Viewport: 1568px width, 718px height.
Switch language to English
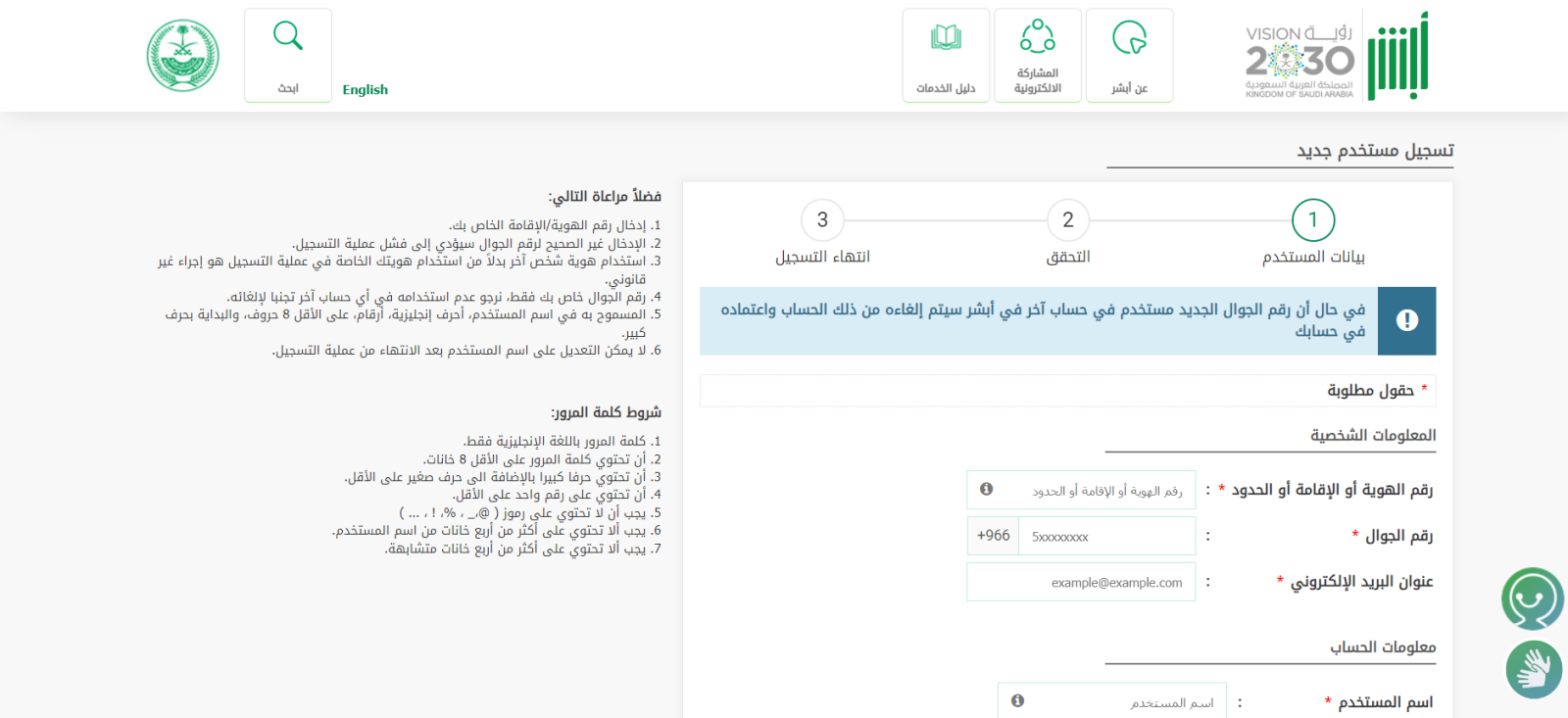pyautogui.click(x=365, y=89)
